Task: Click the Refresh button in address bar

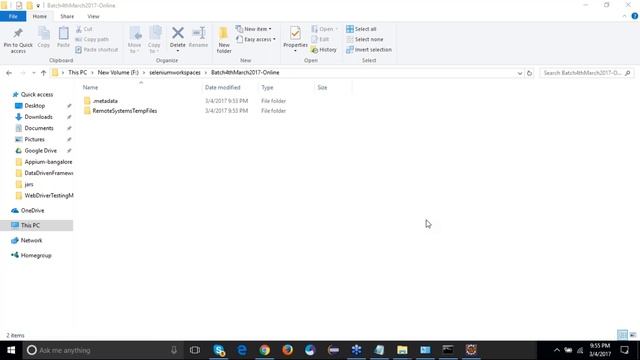Action: 529,73
